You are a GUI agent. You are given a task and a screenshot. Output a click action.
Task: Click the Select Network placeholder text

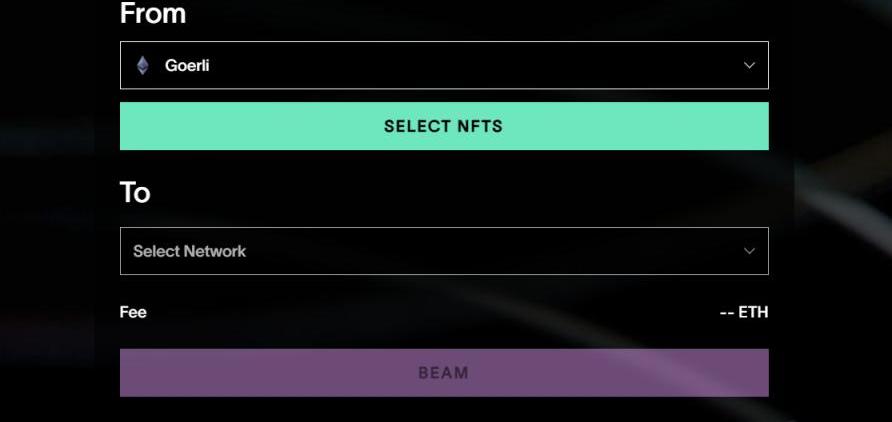point(189,251)
